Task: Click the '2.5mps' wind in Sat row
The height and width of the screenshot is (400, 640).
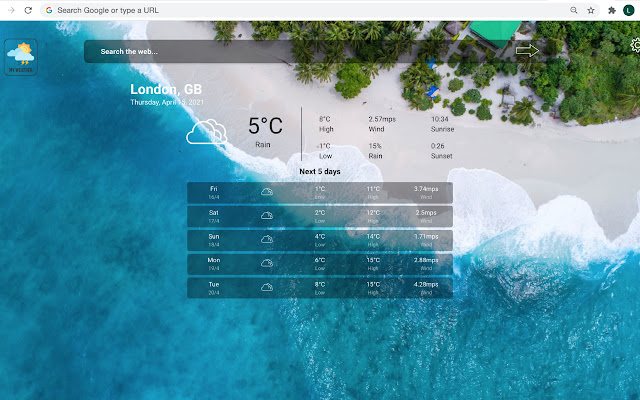Action: point(426,213)
